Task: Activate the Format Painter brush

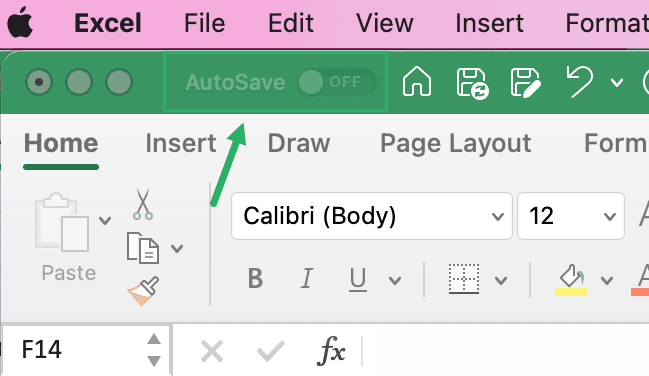Action: 143,290
